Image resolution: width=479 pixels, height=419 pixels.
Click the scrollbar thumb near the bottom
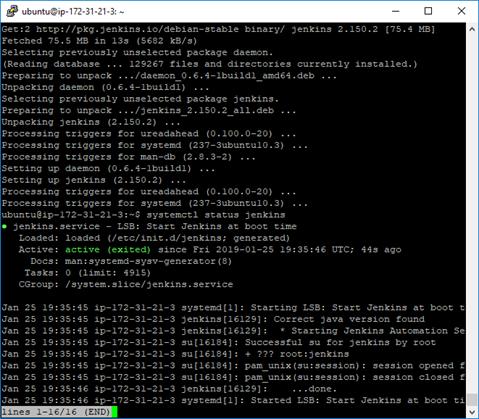coord(472,399)
